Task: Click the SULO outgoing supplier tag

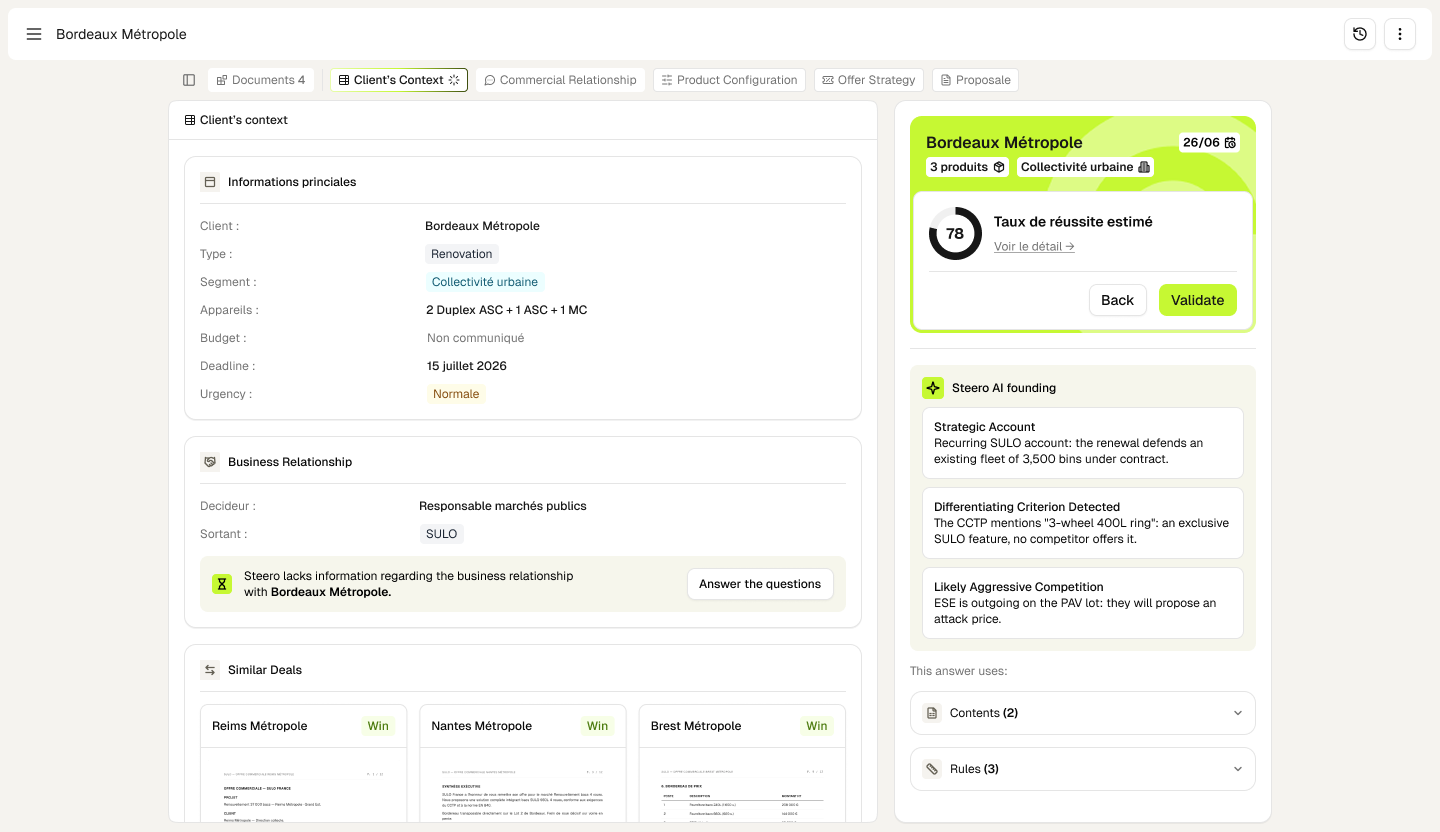Action: [441, 534]
